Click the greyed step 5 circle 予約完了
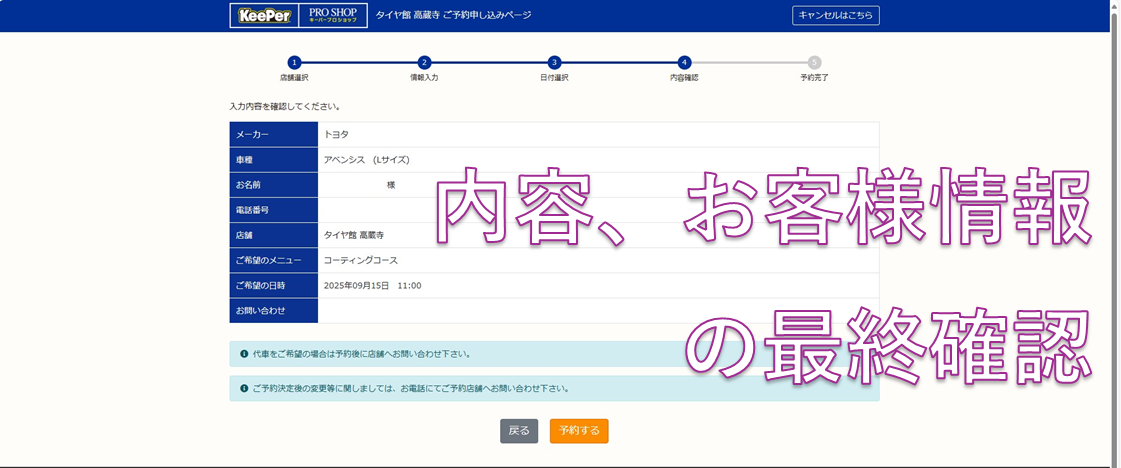This screenshot has height=468, width=1121. [x=814, y=62]
